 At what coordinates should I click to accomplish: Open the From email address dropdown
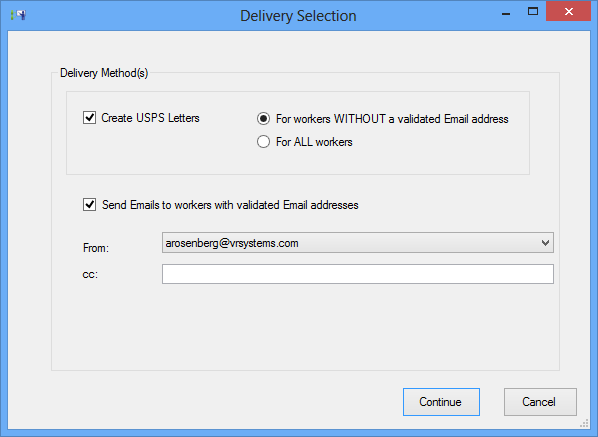(x=358, y=243)
